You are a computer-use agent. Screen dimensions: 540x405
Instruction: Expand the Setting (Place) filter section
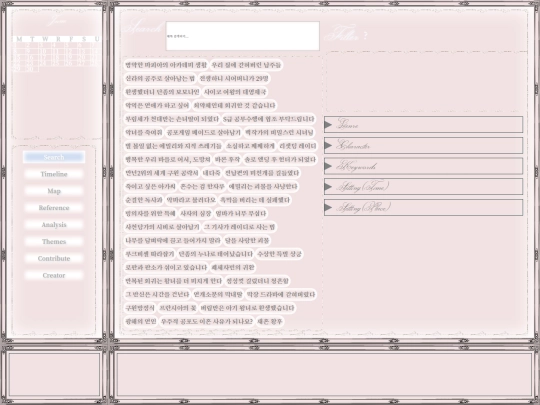[423, 207]
